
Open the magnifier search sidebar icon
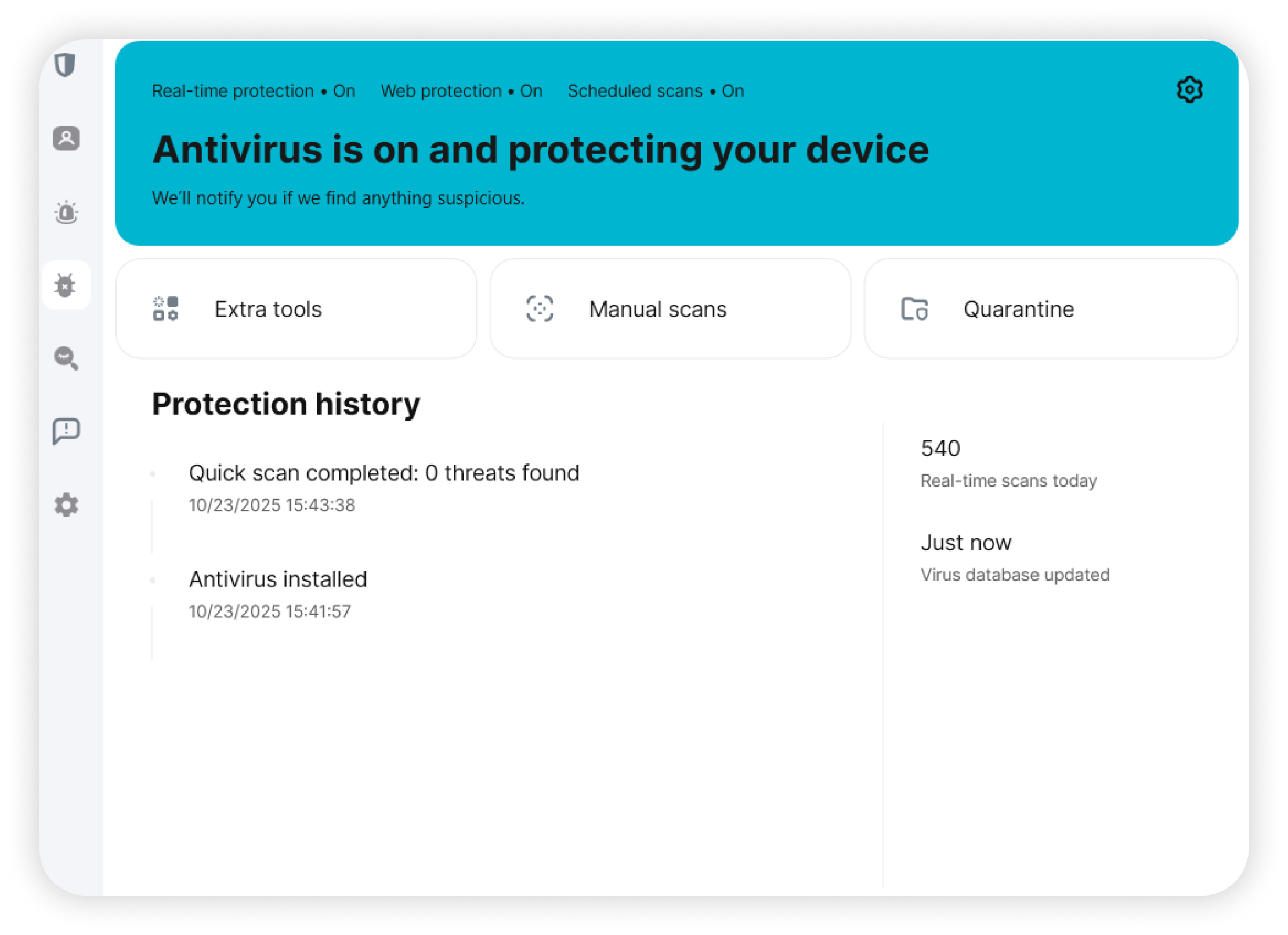pos(66,358)
